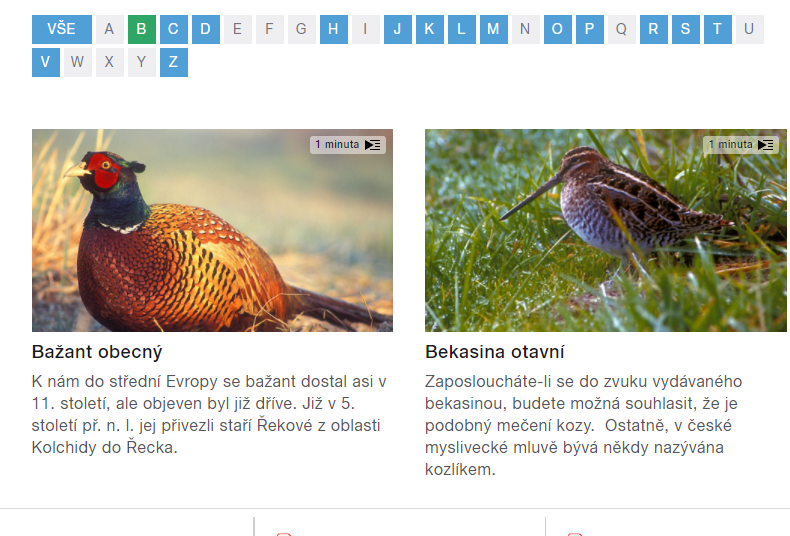Click the playlist icon on pheasant thumbnail
This screenshot has height=536, width=790.
click(x=373, y=145)
